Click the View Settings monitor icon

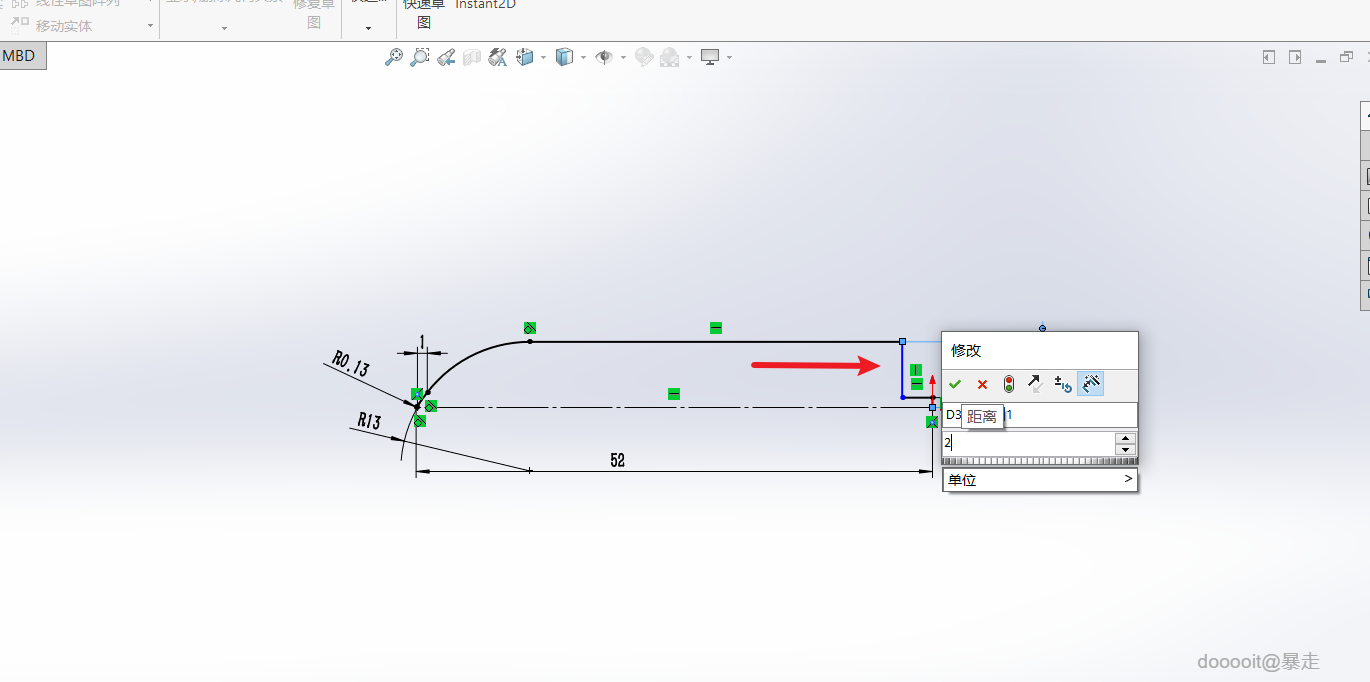710,57
